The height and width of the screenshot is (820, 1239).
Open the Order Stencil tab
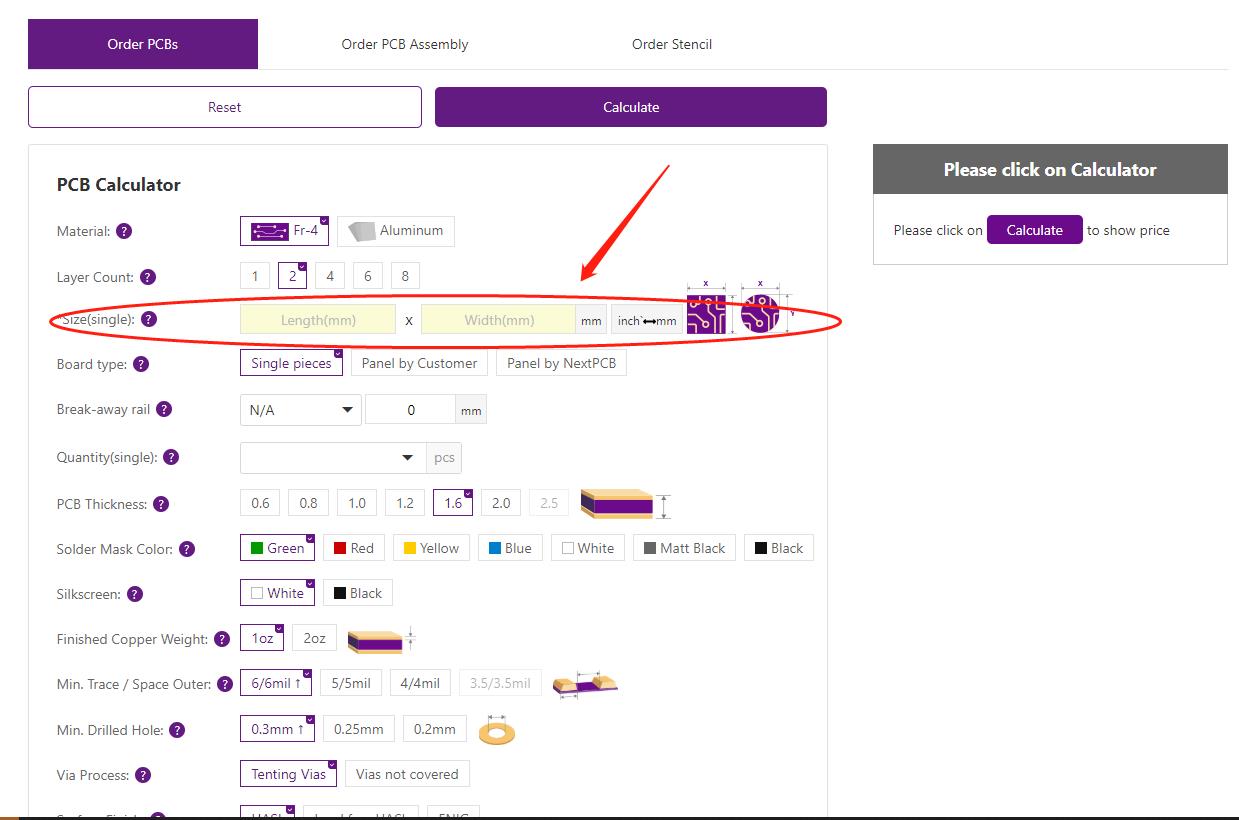click(x=672, y=44)
